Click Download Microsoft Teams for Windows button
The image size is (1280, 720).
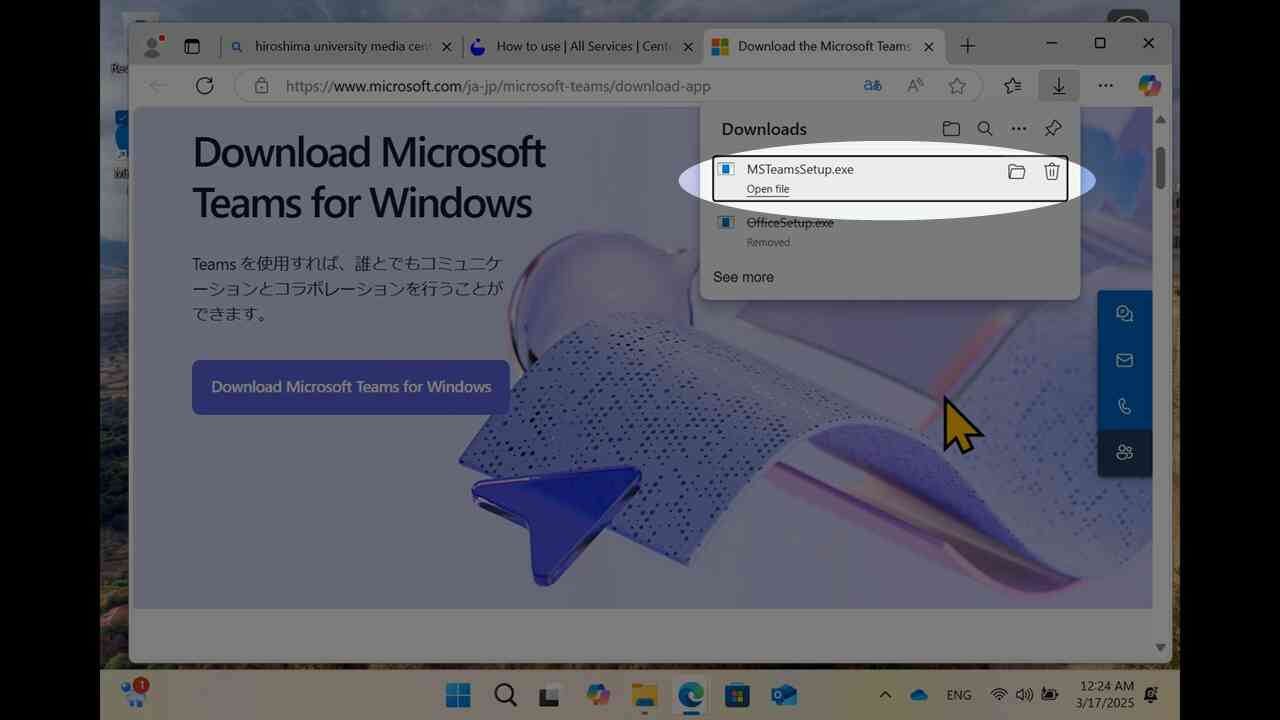pyautogui.click(x=351, y=387)
